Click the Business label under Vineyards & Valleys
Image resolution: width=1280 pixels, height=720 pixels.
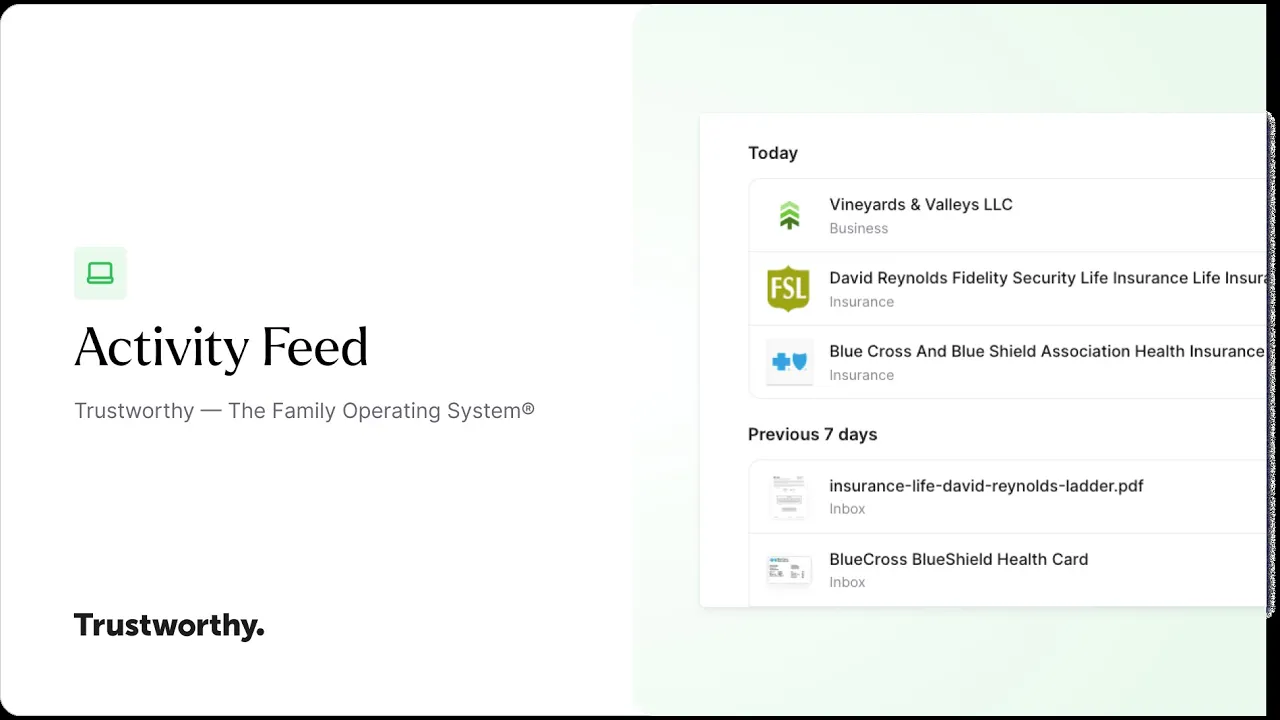click(x=858, y=228)
